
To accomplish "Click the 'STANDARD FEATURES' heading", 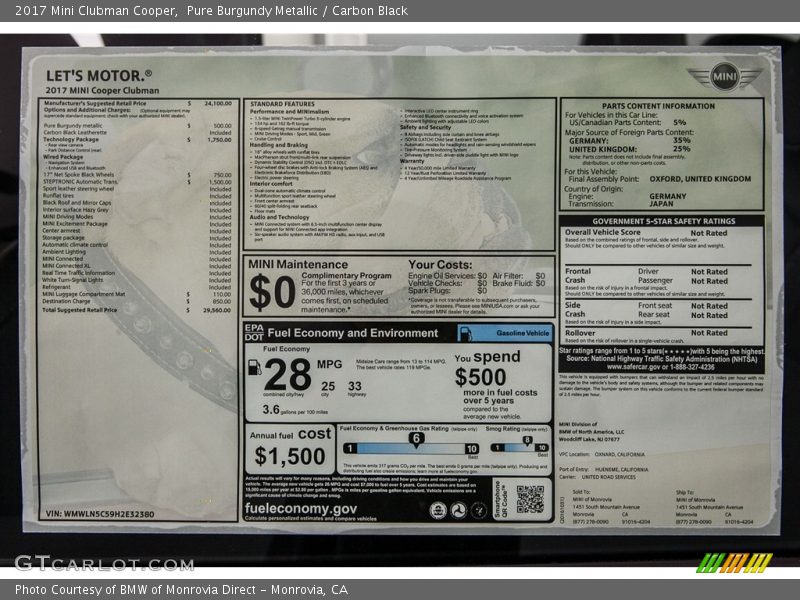I will (x=282, y=104).
